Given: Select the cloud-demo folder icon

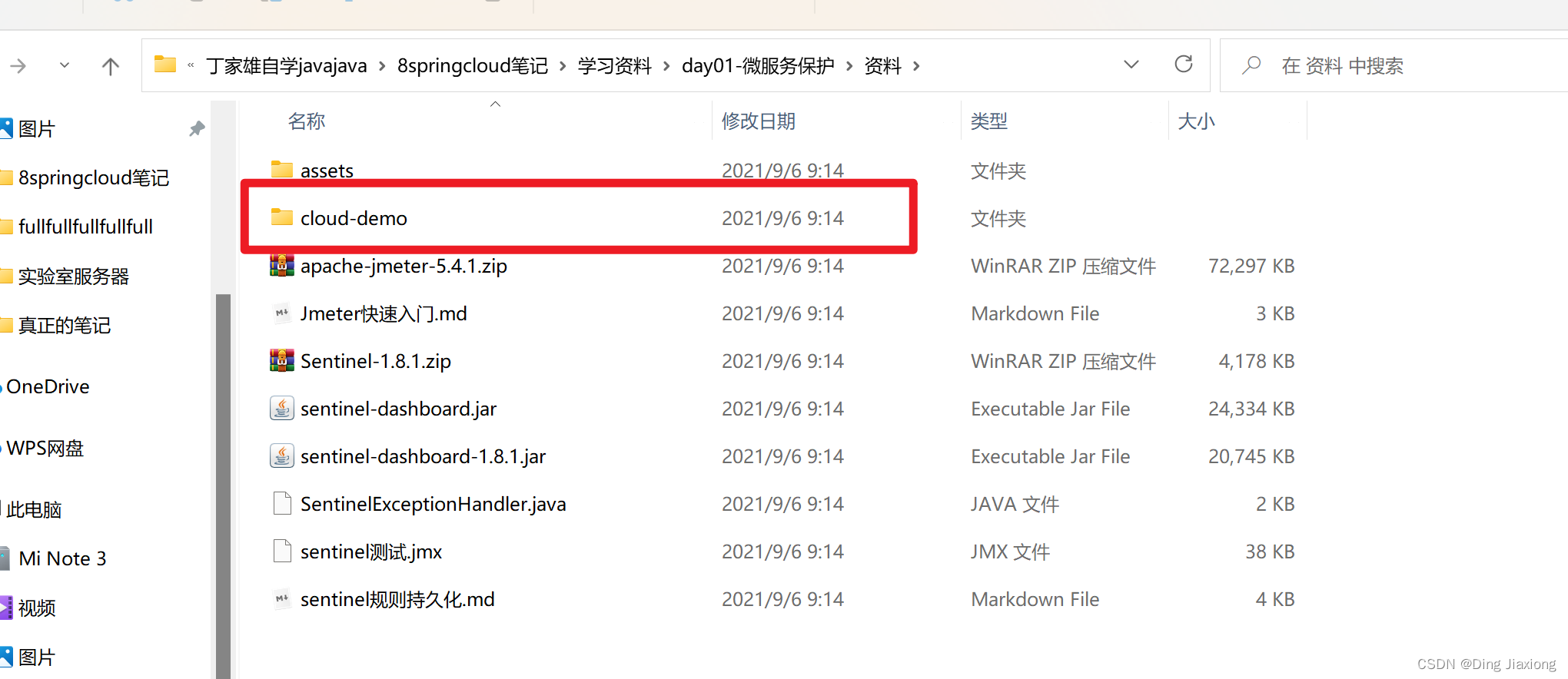Looking at the screenshot, I should click(282, 217).
